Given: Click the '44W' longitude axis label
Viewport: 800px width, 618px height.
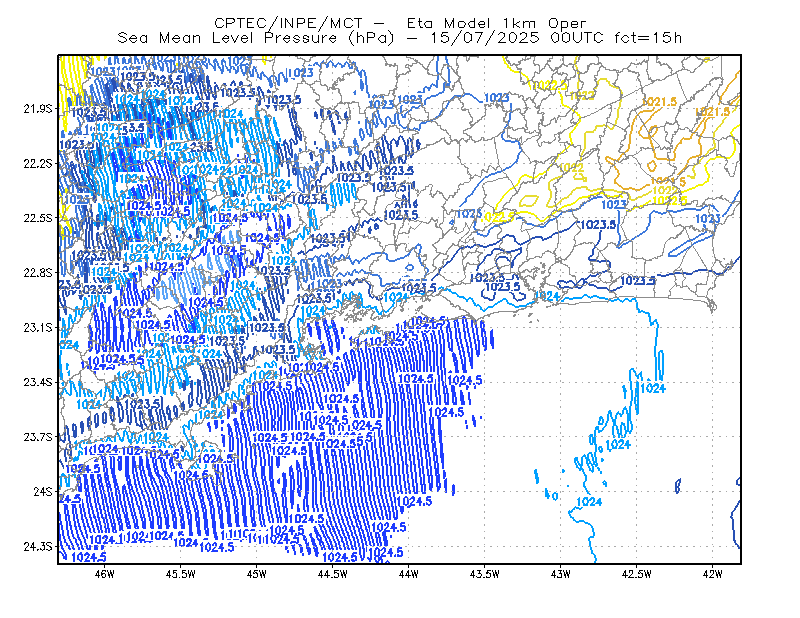Looking at the screenshot, I should (x=409, y=574).
